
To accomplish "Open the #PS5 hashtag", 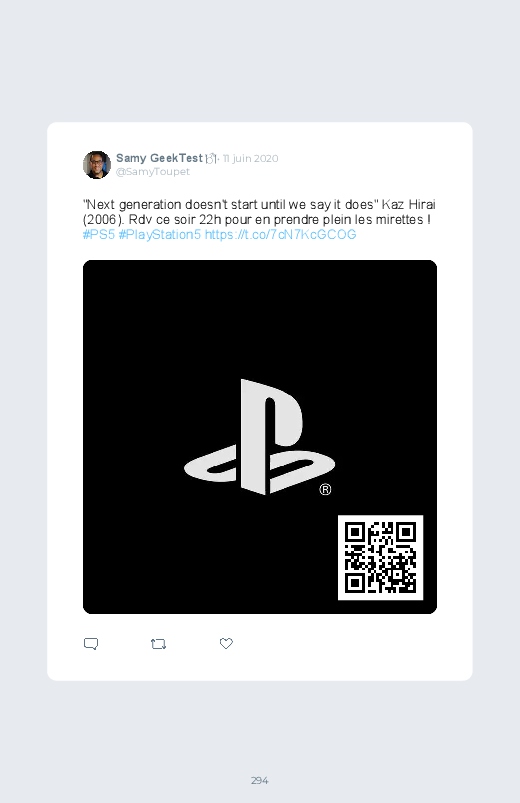I will coord(98,235).
